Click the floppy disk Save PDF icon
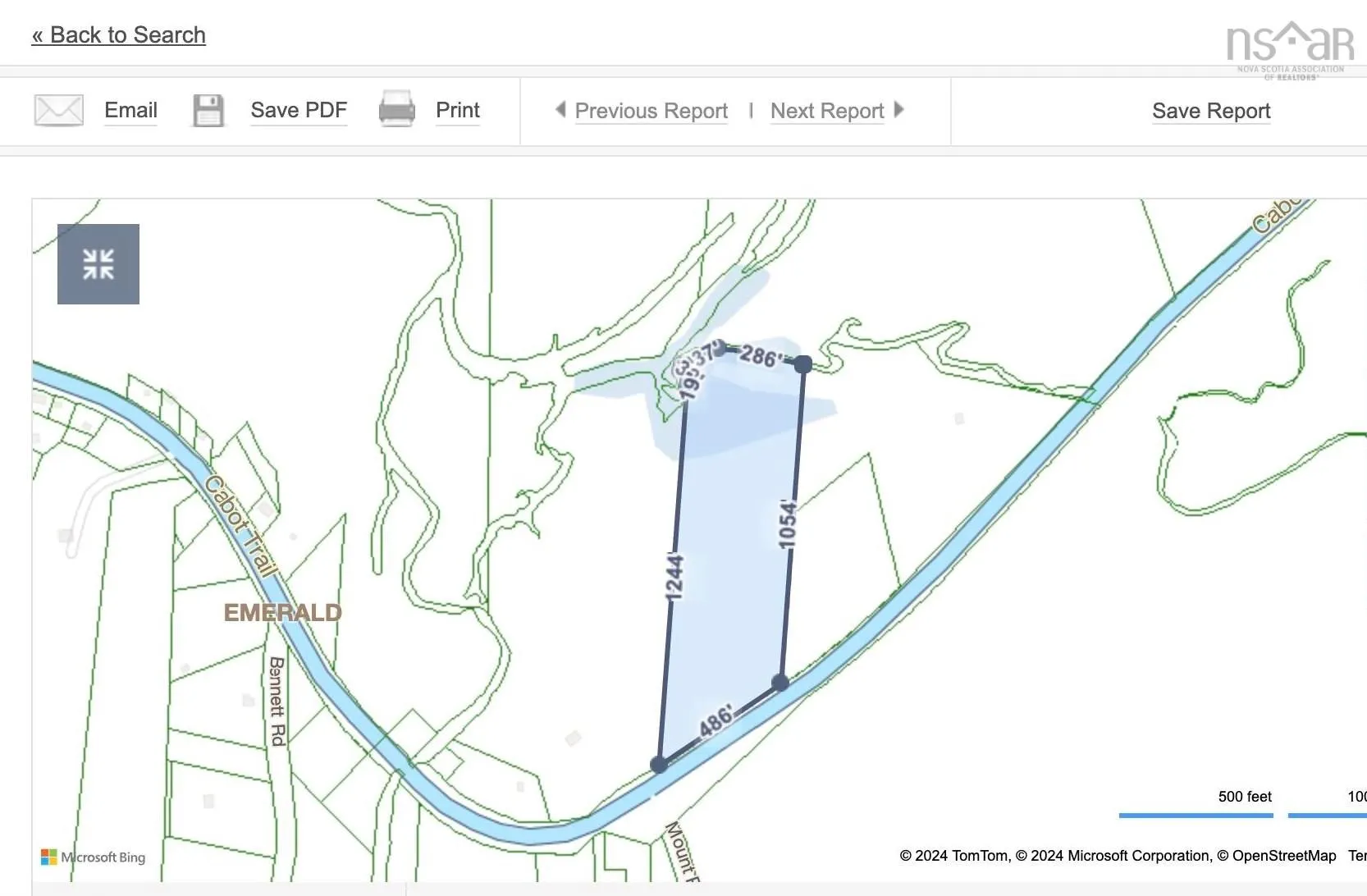Screen dimensions: 1367x896 coord(208,111)
